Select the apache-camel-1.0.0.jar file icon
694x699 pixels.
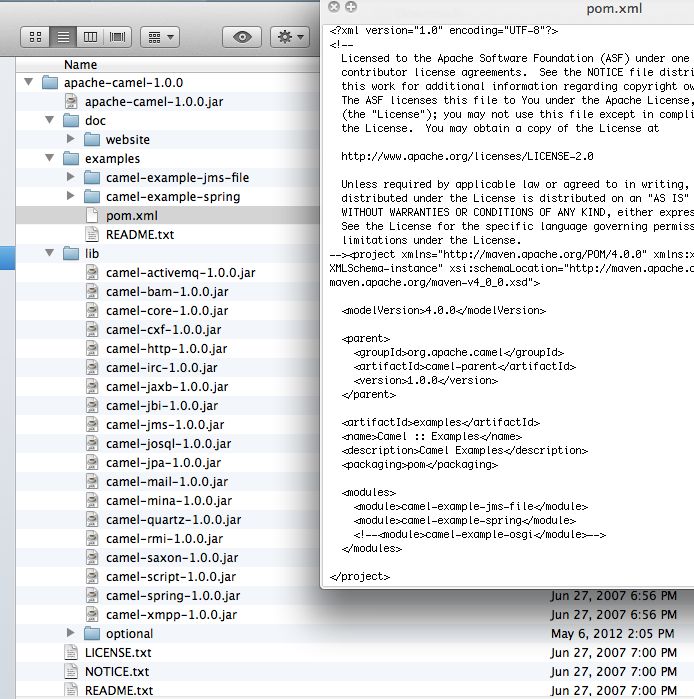point(71,101)
